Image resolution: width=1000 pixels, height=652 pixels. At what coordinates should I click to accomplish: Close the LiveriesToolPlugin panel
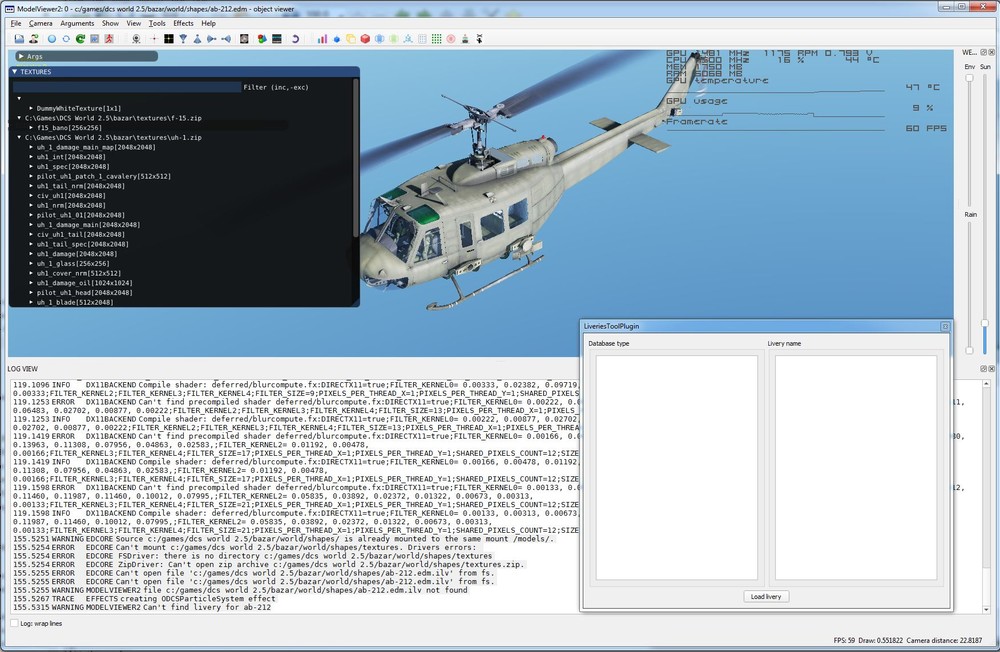pos(944,326)
